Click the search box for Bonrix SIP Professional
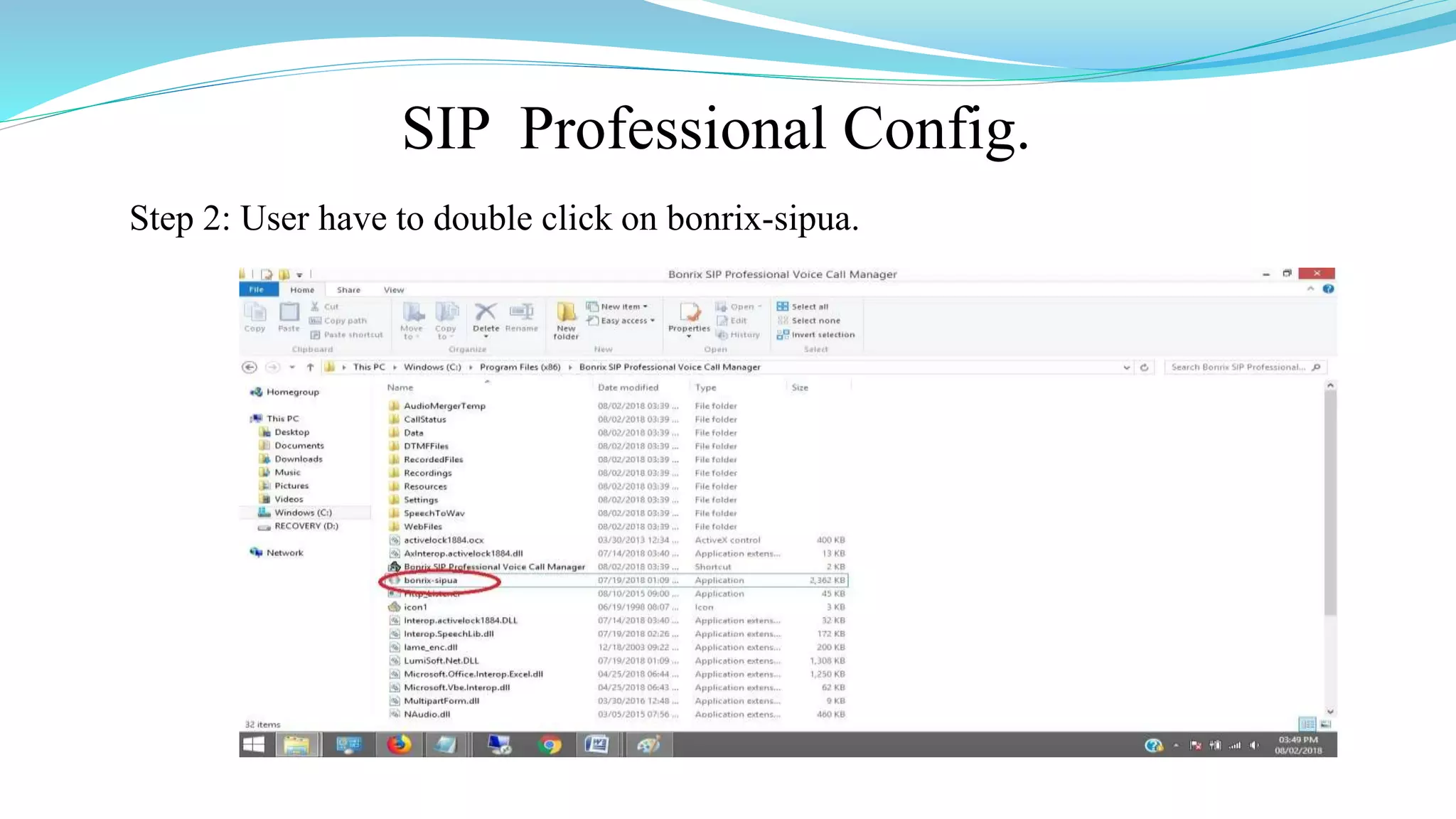 tap(1245, 367)
